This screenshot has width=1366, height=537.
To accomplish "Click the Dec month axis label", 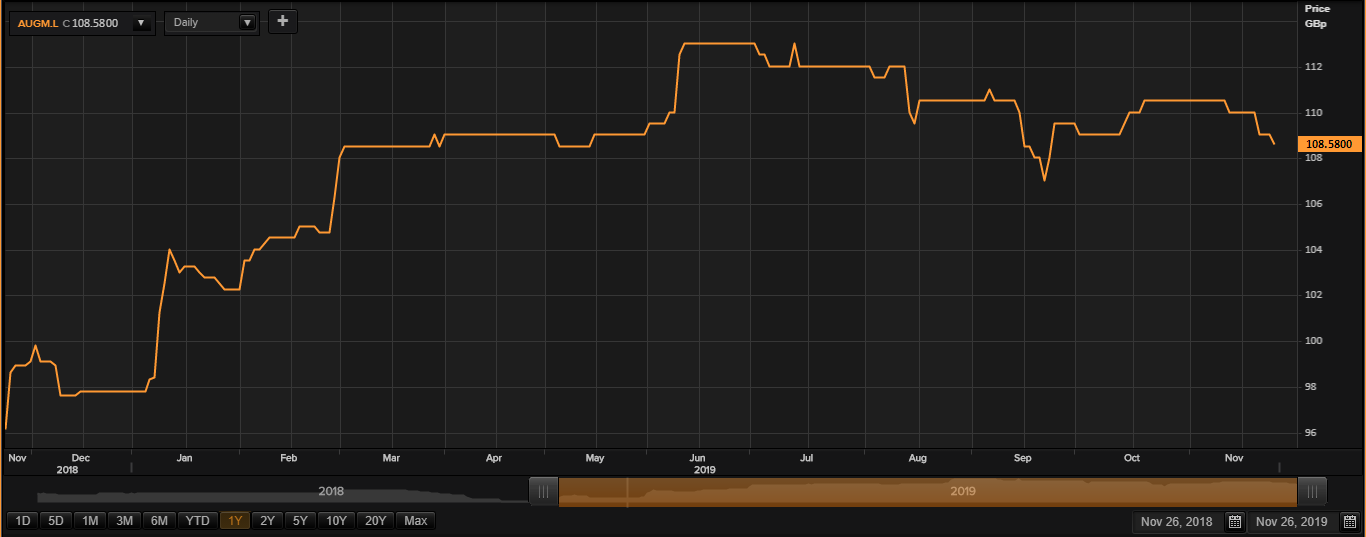I will pos(81,458).
